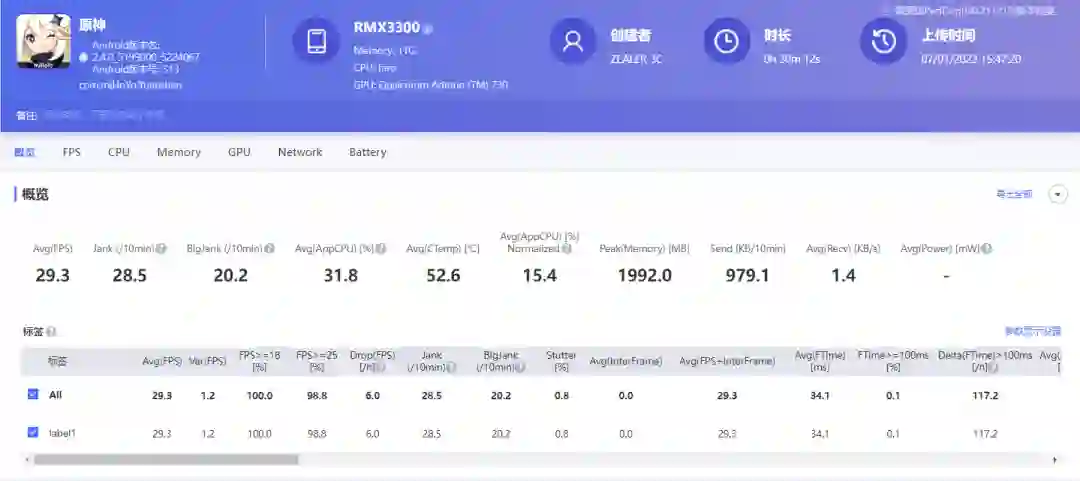Click the 52.6 Avg(CTemp) value
Viewport: 1080px width, 481px height.
click(443, 276)
